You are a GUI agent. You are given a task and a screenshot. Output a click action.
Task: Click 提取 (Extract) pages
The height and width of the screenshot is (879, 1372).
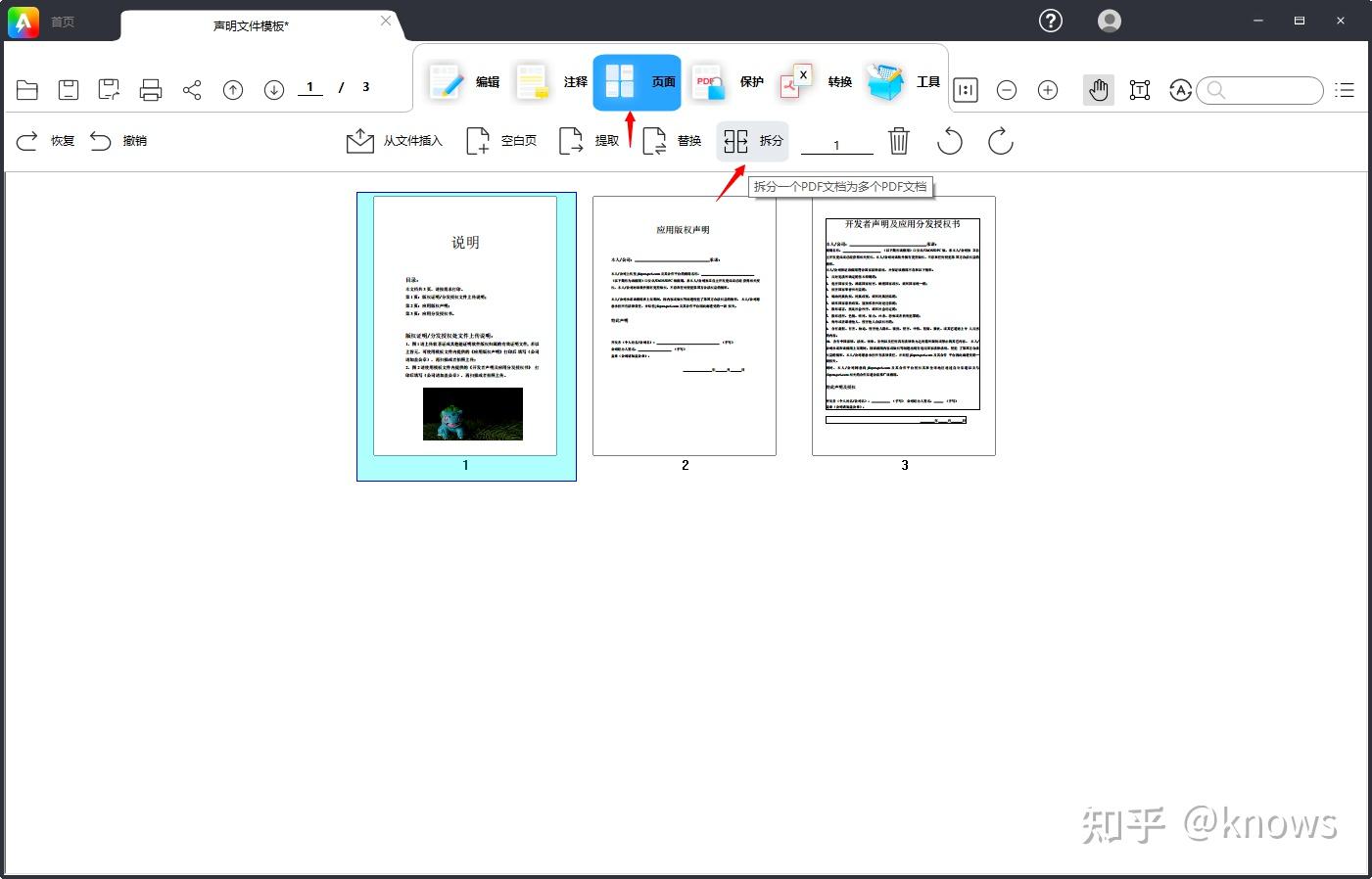[589, 141]
